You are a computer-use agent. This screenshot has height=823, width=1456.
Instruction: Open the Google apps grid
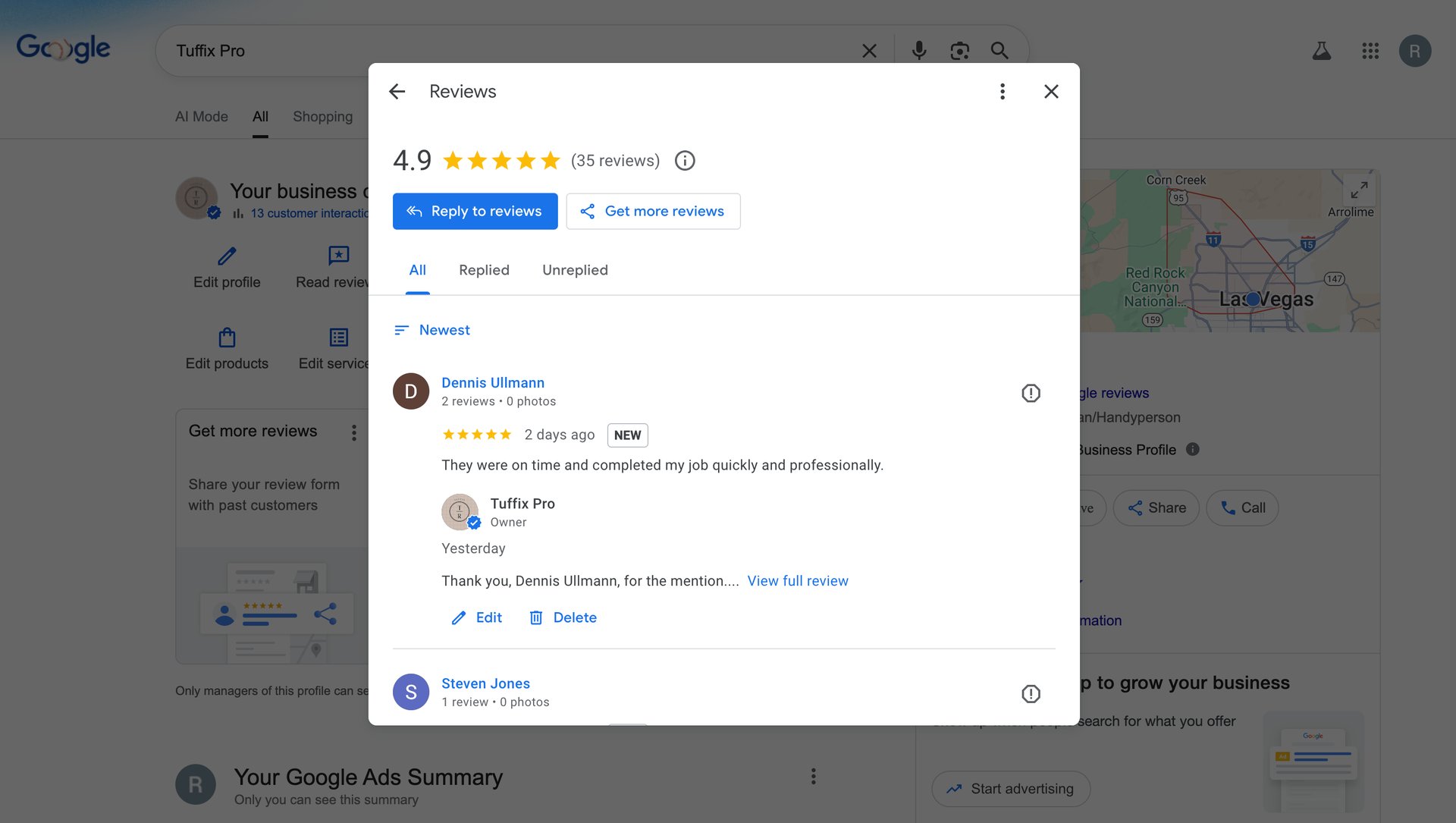tap(1370, 51)
